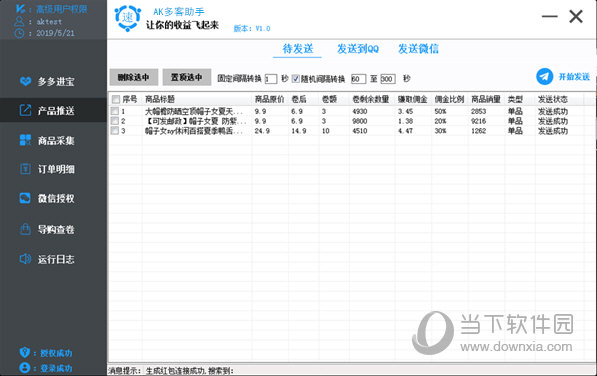The image size is (597, 376).
Task: Switch to the 发送到QQ tab
Action: (x=358, y=49)
